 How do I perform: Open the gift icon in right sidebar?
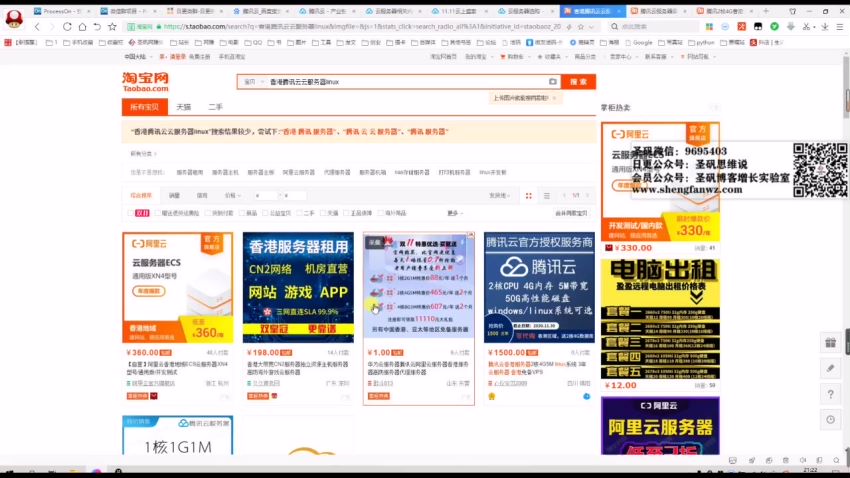pyautogui.click(x=830, y=343)
